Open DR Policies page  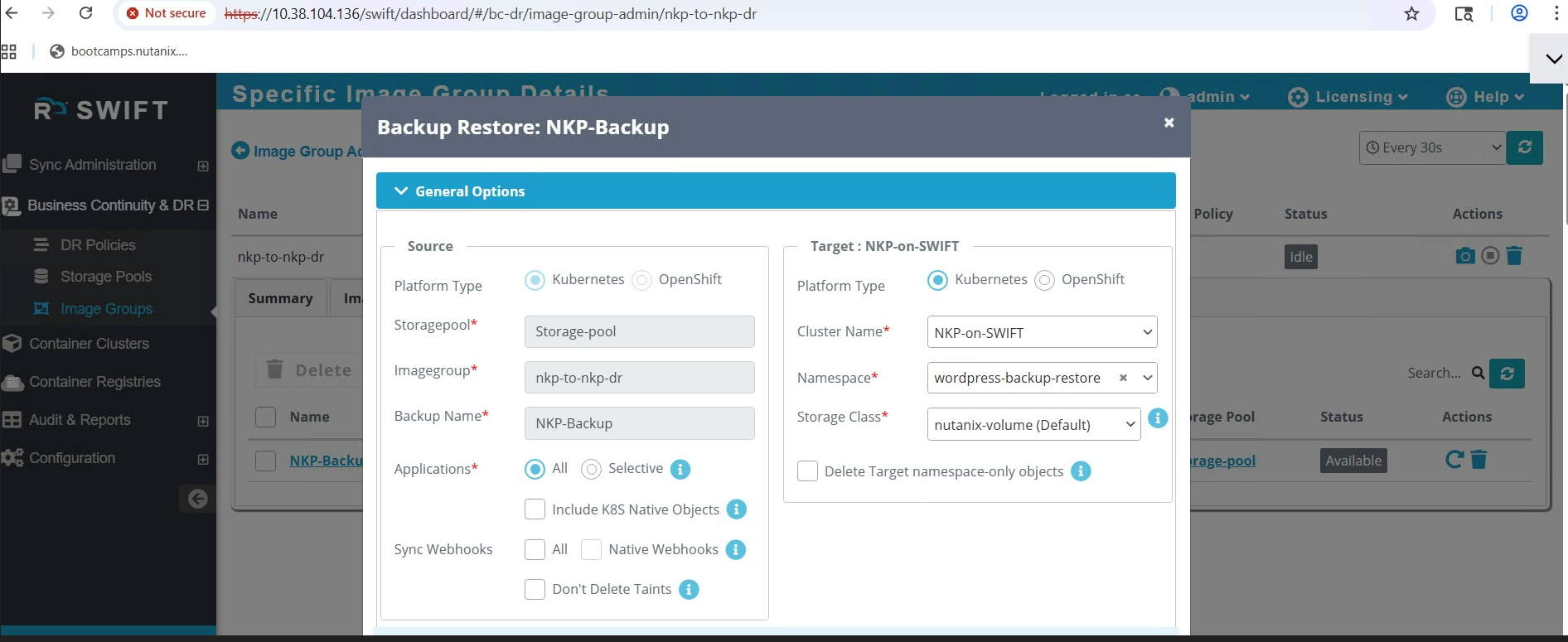pyautogui.click(x=98, y=245)
